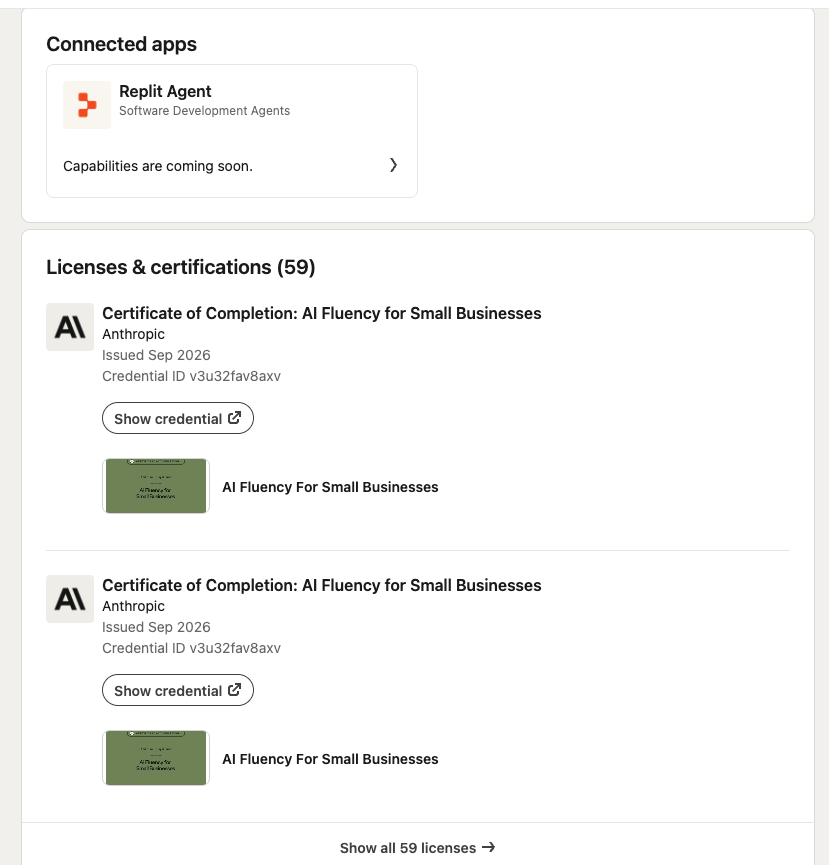Click external link icon in first Show credential

234,418
